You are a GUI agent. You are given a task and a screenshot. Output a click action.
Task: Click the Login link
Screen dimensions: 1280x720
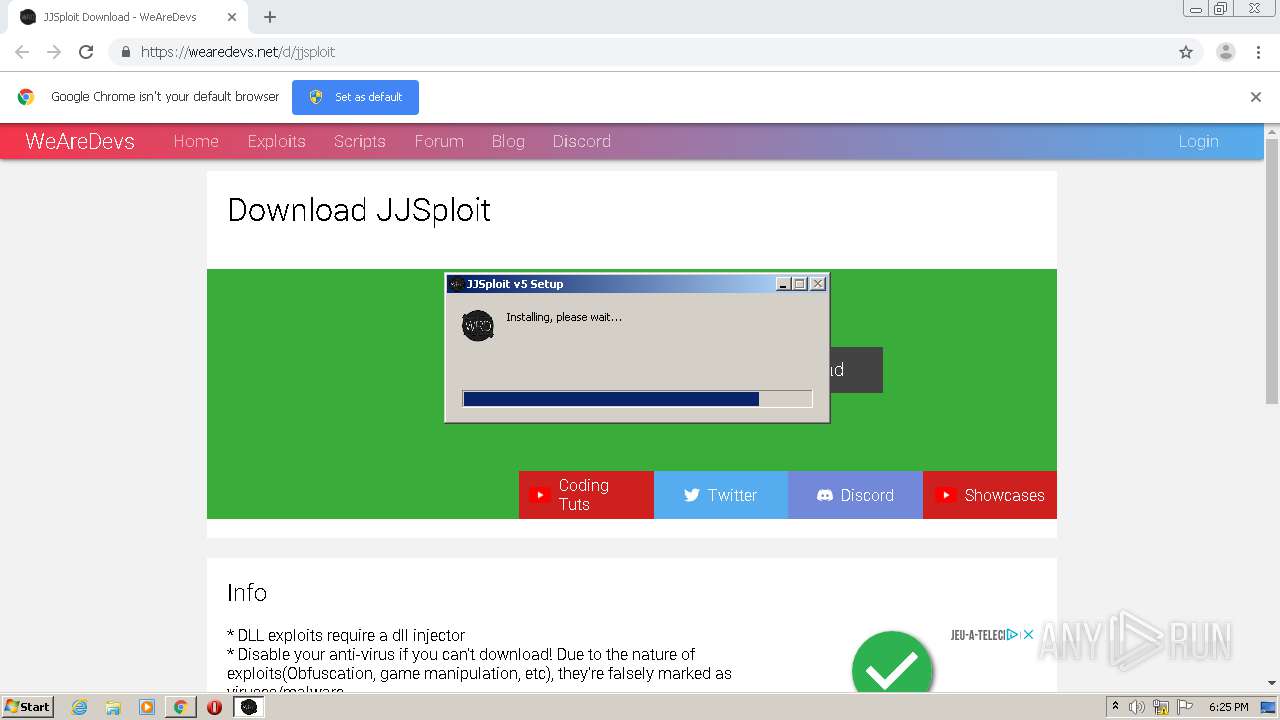pyautogui.click(x=1198, y=141)
